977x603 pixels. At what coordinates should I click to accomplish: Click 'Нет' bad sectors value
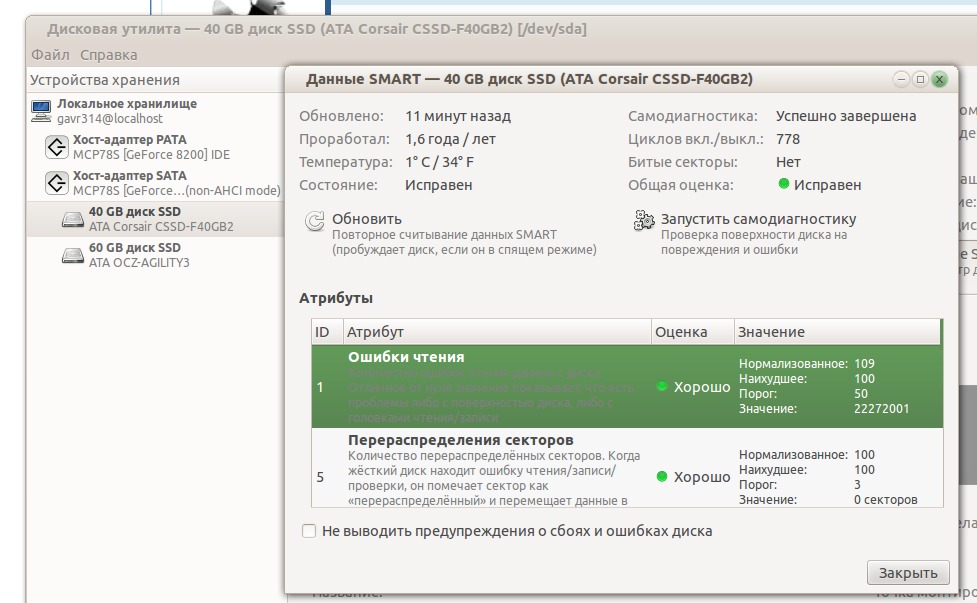pos(788,162)
